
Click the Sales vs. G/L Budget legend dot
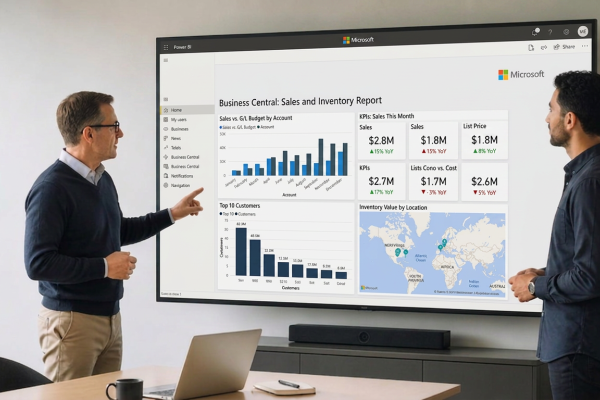(220, 127)
